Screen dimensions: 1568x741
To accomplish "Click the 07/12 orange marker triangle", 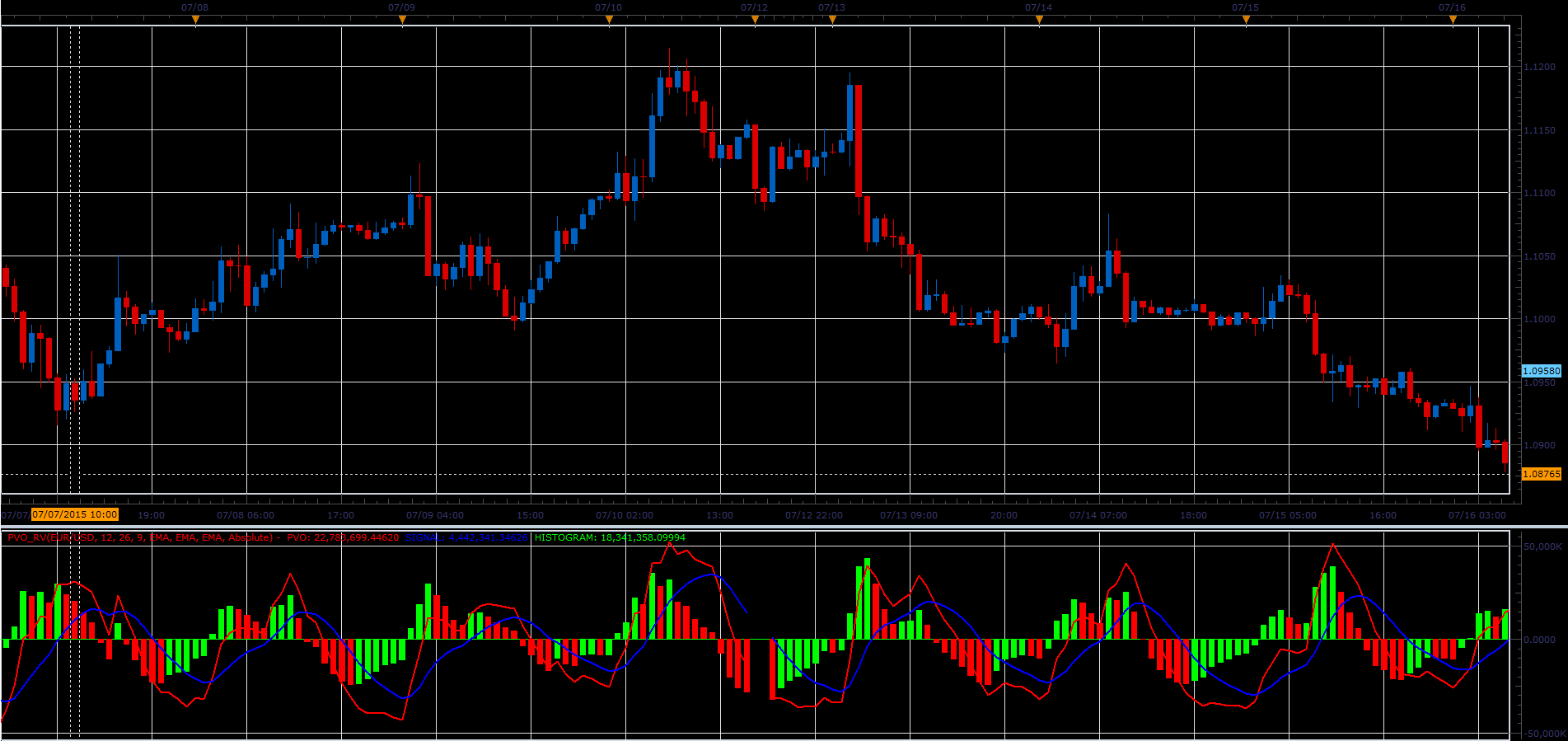I will 755,21.
